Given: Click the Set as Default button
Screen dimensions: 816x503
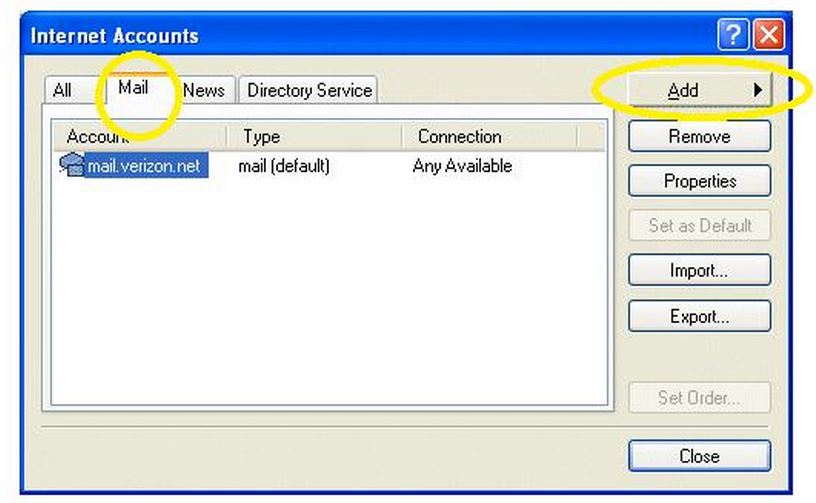Looking at the screenshot, I should pyautogui.click(x=699, y=225).
